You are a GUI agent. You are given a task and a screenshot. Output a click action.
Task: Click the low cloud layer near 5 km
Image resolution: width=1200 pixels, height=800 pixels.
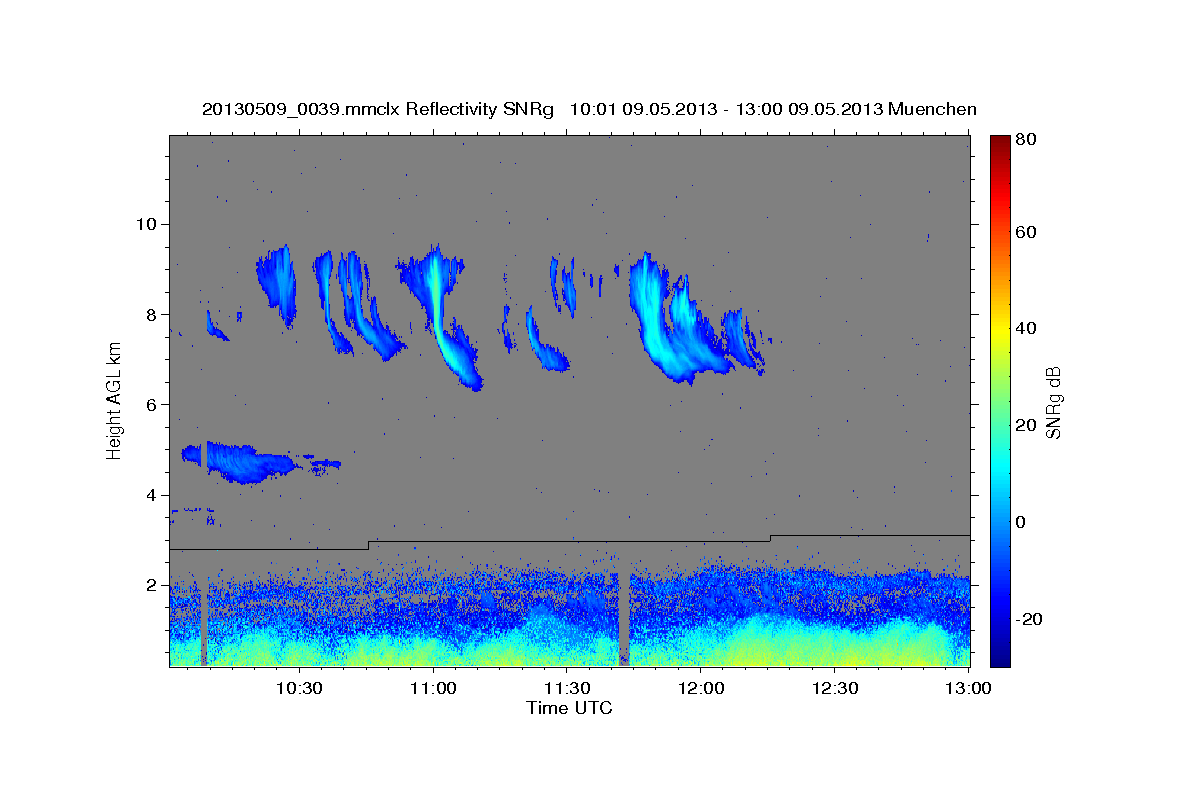240,461
